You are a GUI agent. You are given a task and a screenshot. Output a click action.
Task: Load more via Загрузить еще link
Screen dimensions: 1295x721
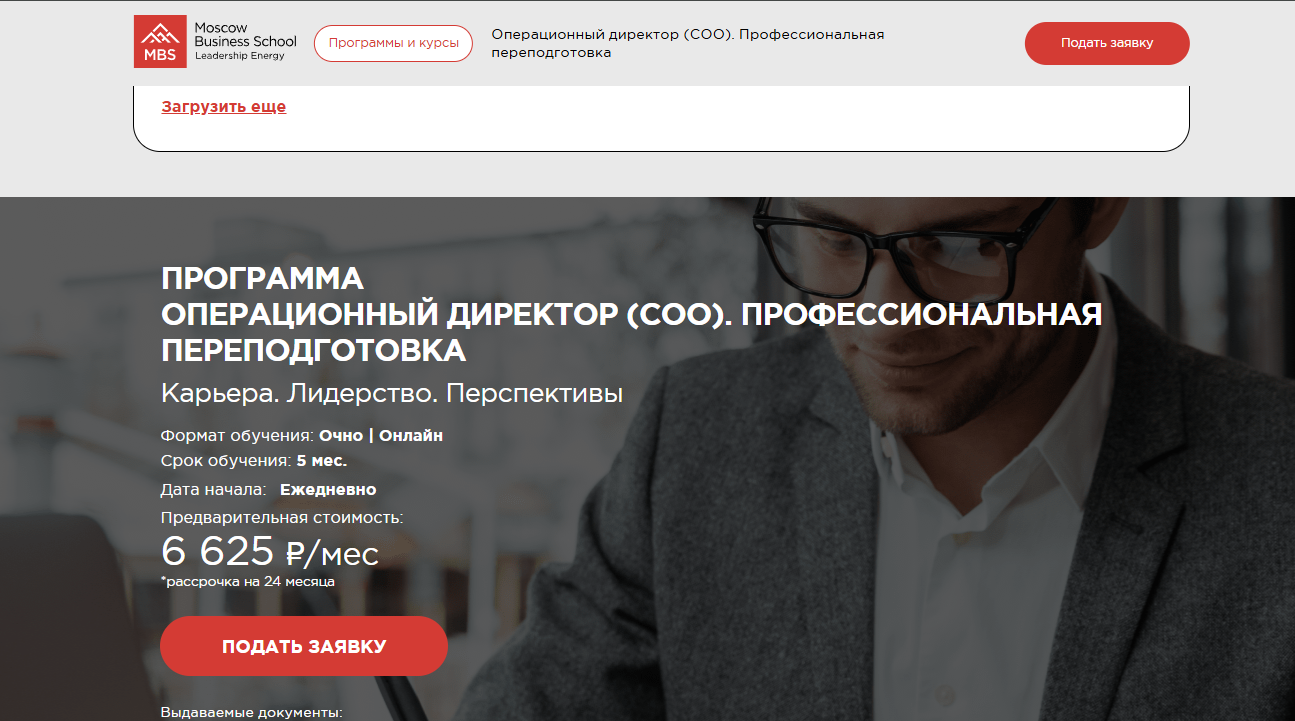224,107
